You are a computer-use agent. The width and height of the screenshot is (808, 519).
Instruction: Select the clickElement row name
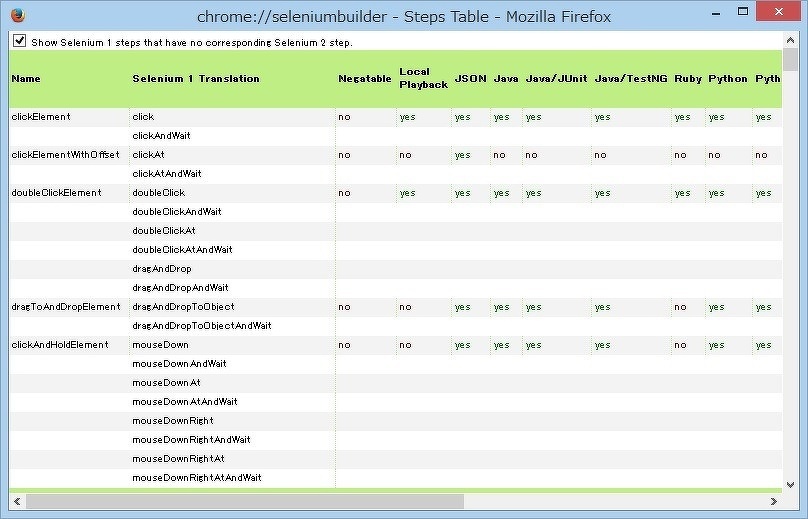point(41,117)
